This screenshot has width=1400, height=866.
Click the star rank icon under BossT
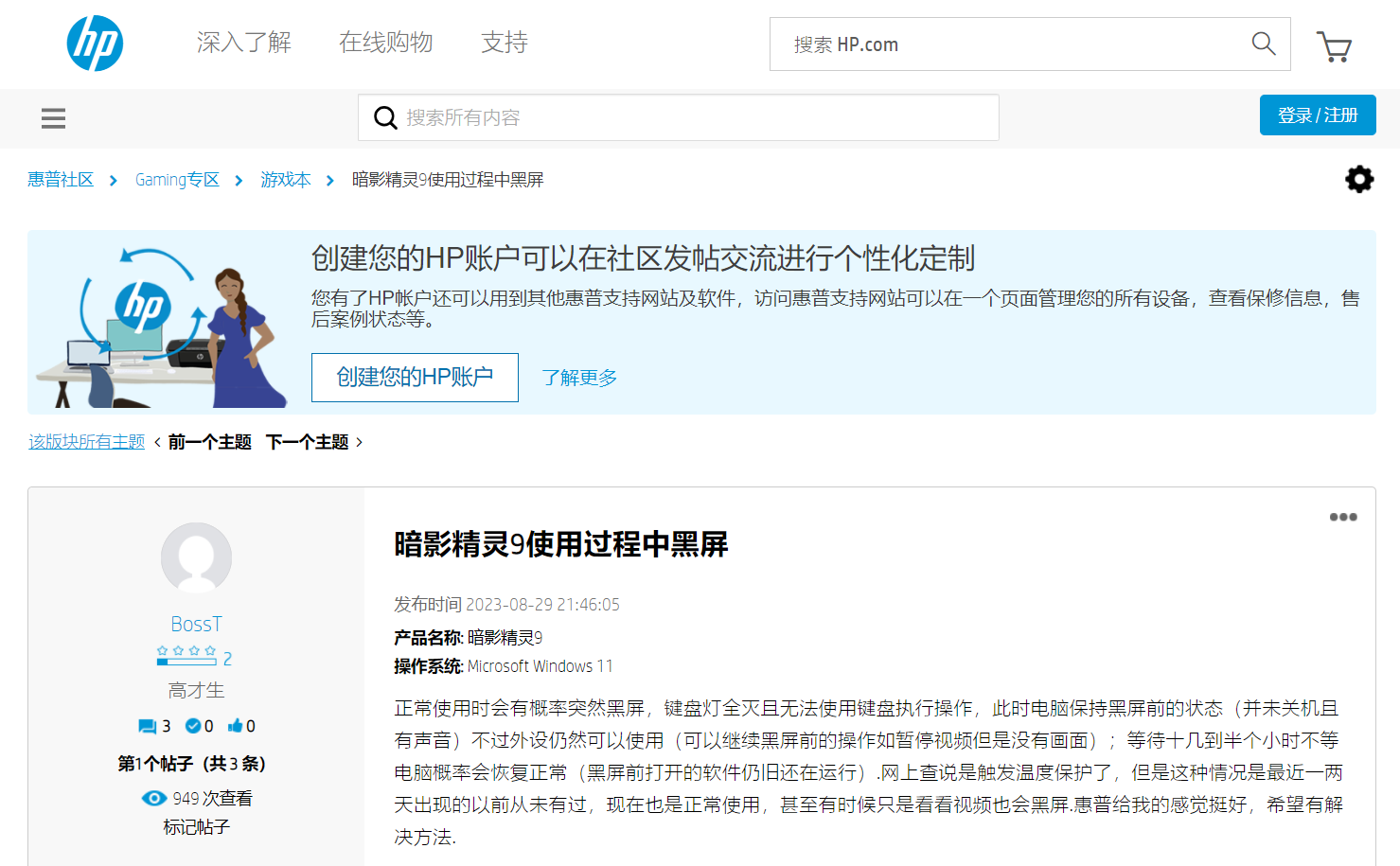click(186, 655)
